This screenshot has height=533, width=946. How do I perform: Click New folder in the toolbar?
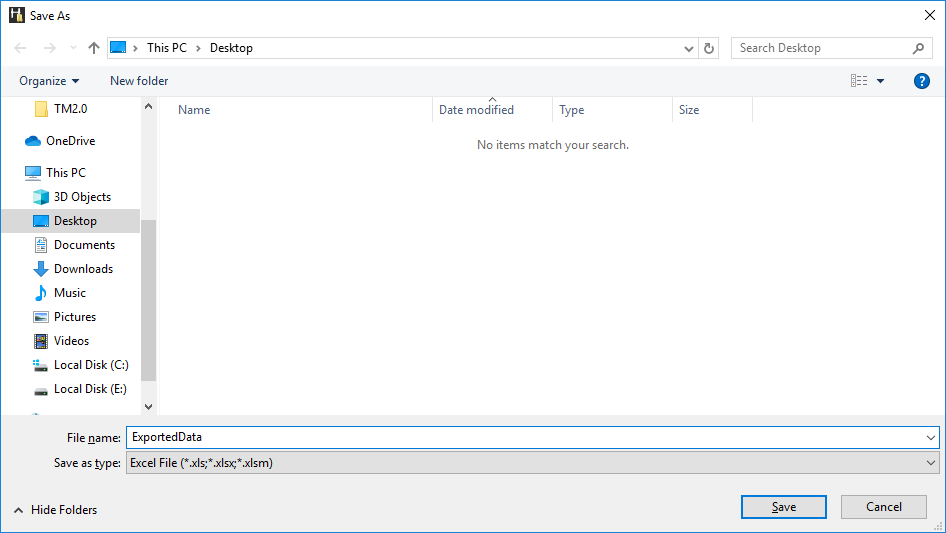[139, 81]
